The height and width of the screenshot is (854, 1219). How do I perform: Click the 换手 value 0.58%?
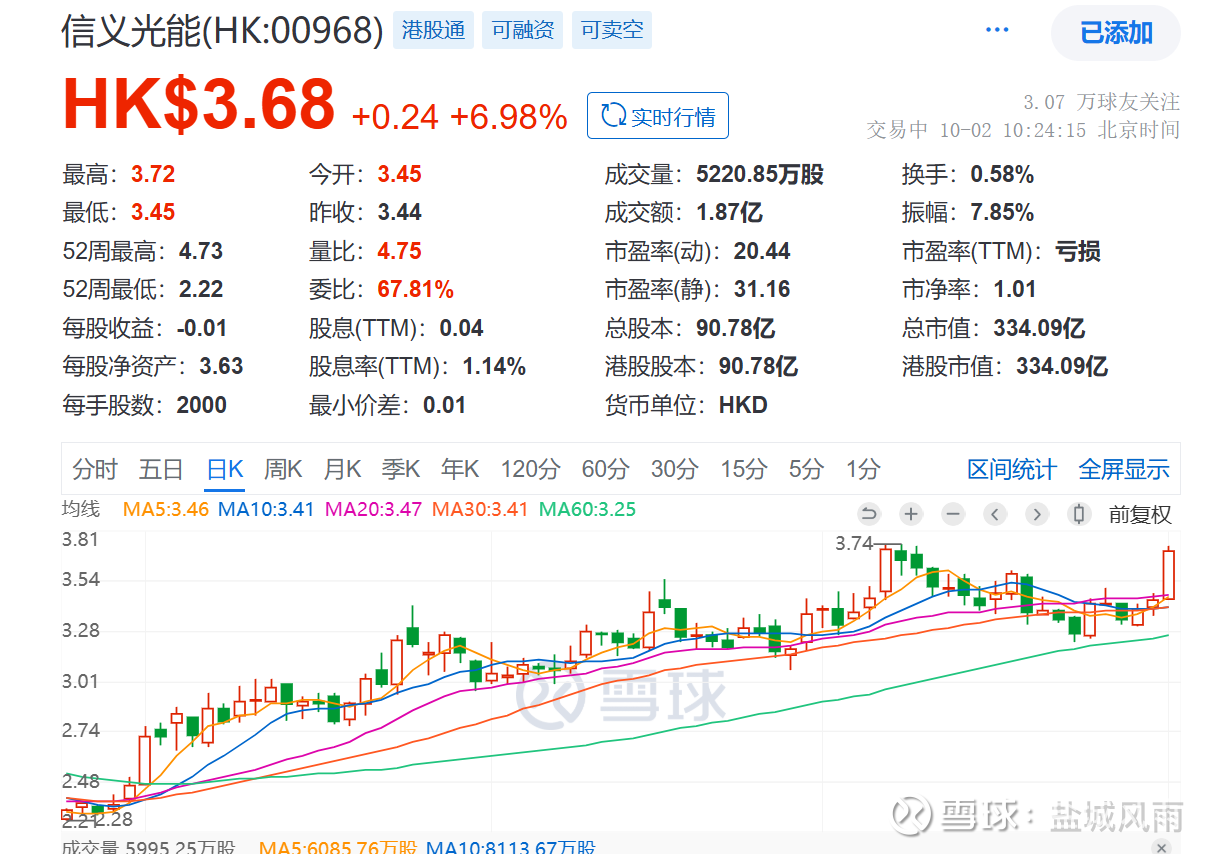pos(1002,174)
